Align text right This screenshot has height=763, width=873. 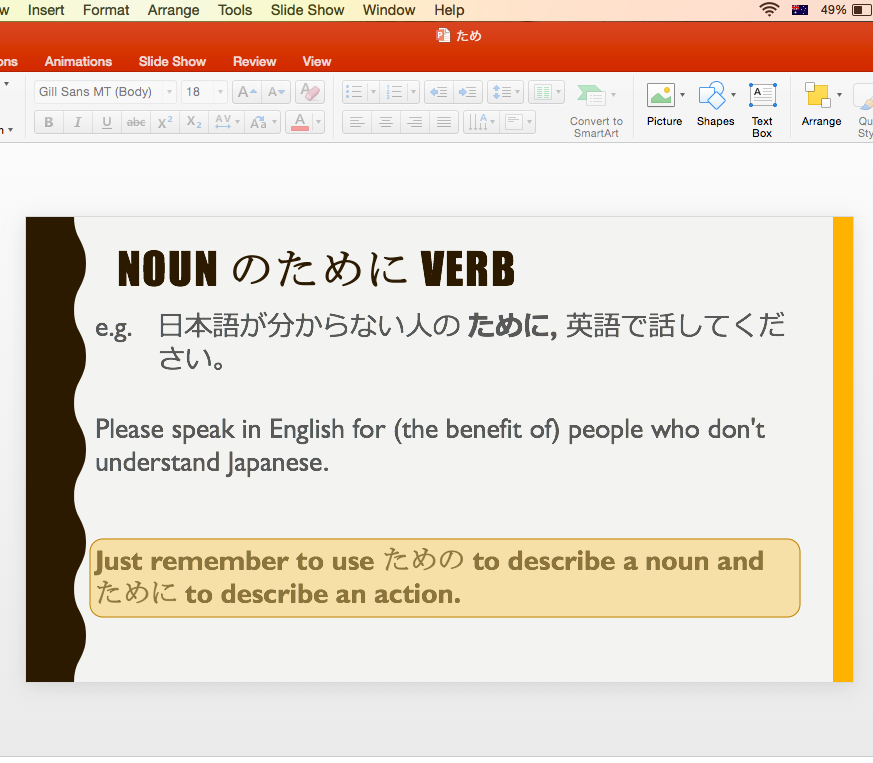point(415,122)
